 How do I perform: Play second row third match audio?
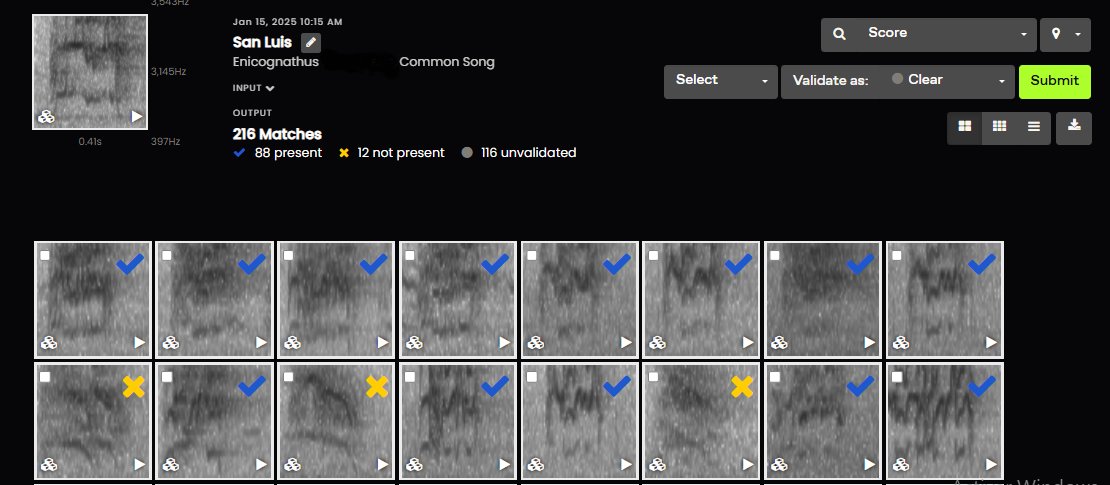(383, 464)
